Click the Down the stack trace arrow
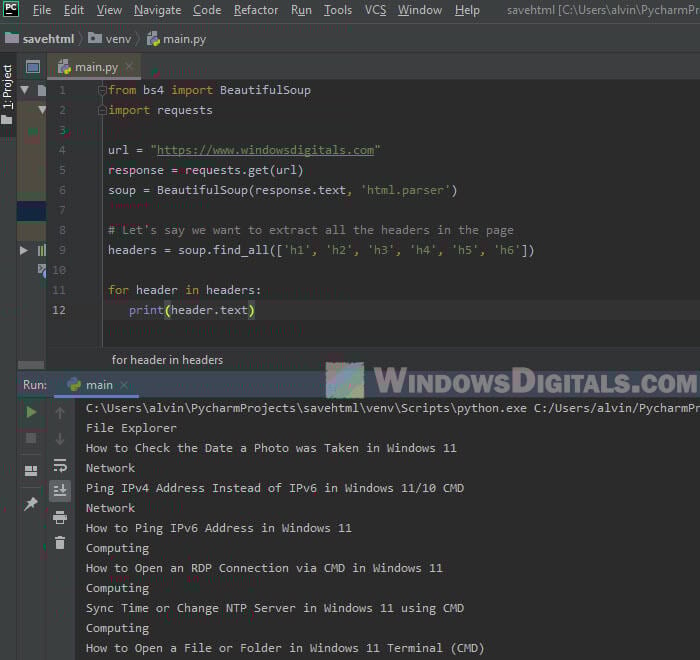700x660 pixels. coord(60,439)
